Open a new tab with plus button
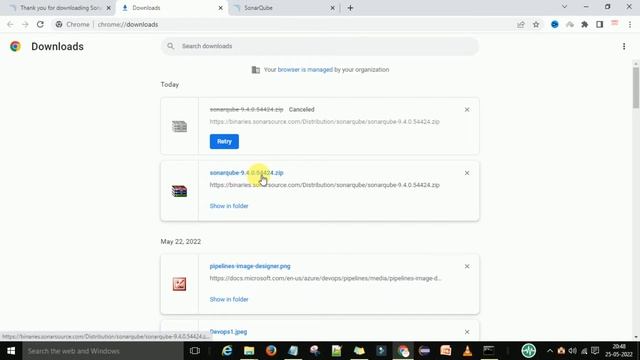This screenshot has height=360, width=640. (350, 8)
